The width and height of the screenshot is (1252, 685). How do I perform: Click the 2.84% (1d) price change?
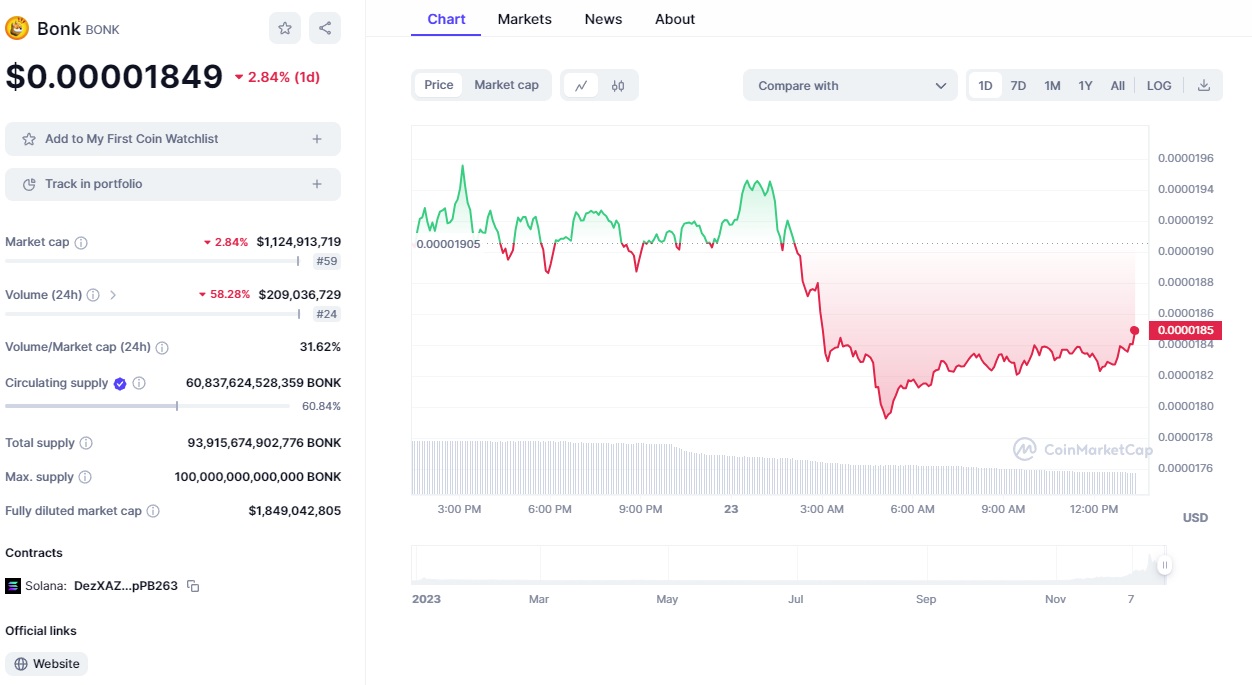tap(277, 77)
